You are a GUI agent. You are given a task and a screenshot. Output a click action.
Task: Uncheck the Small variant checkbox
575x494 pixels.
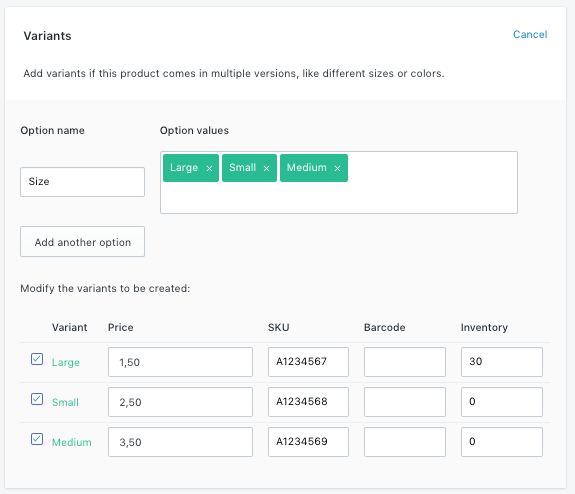[37, 399]
